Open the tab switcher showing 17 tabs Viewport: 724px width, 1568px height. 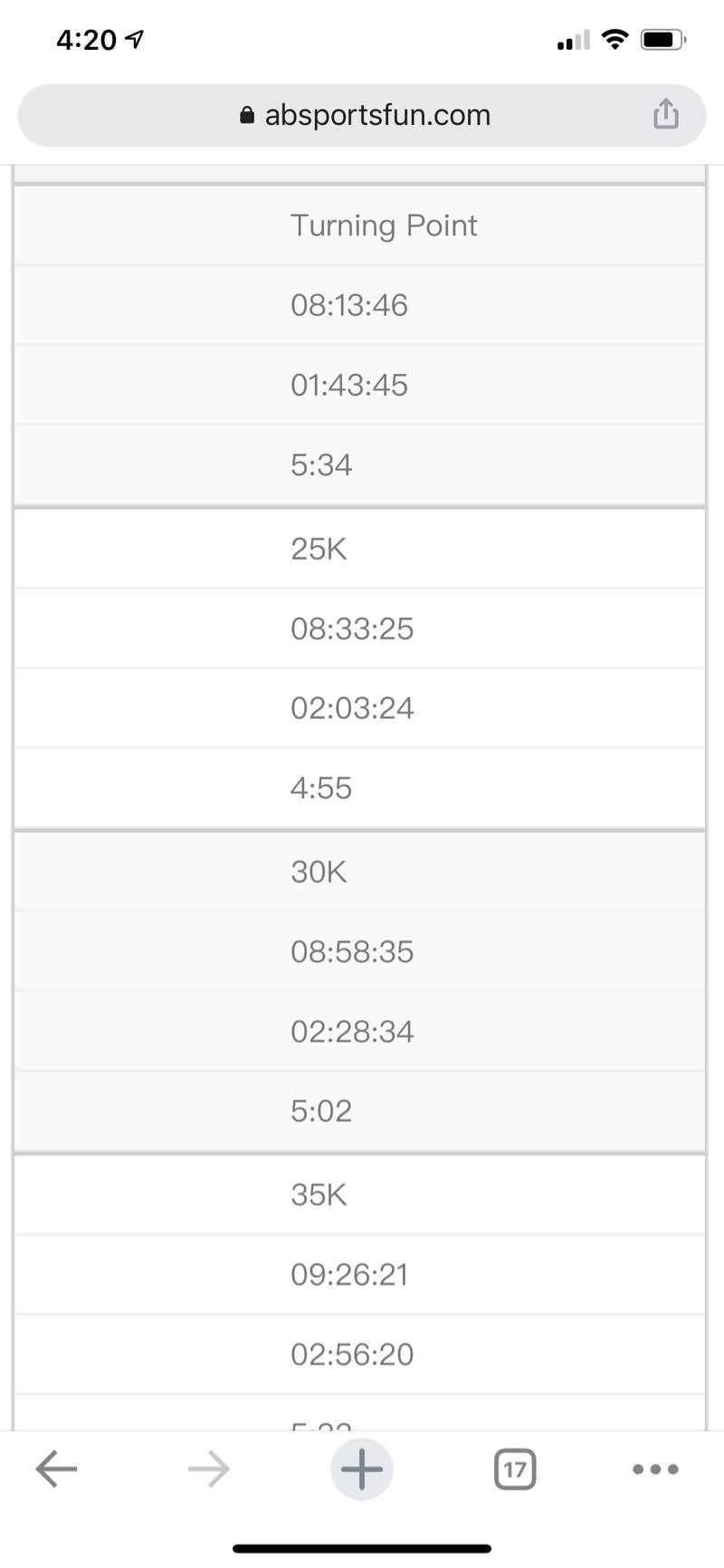point(515,1468)
